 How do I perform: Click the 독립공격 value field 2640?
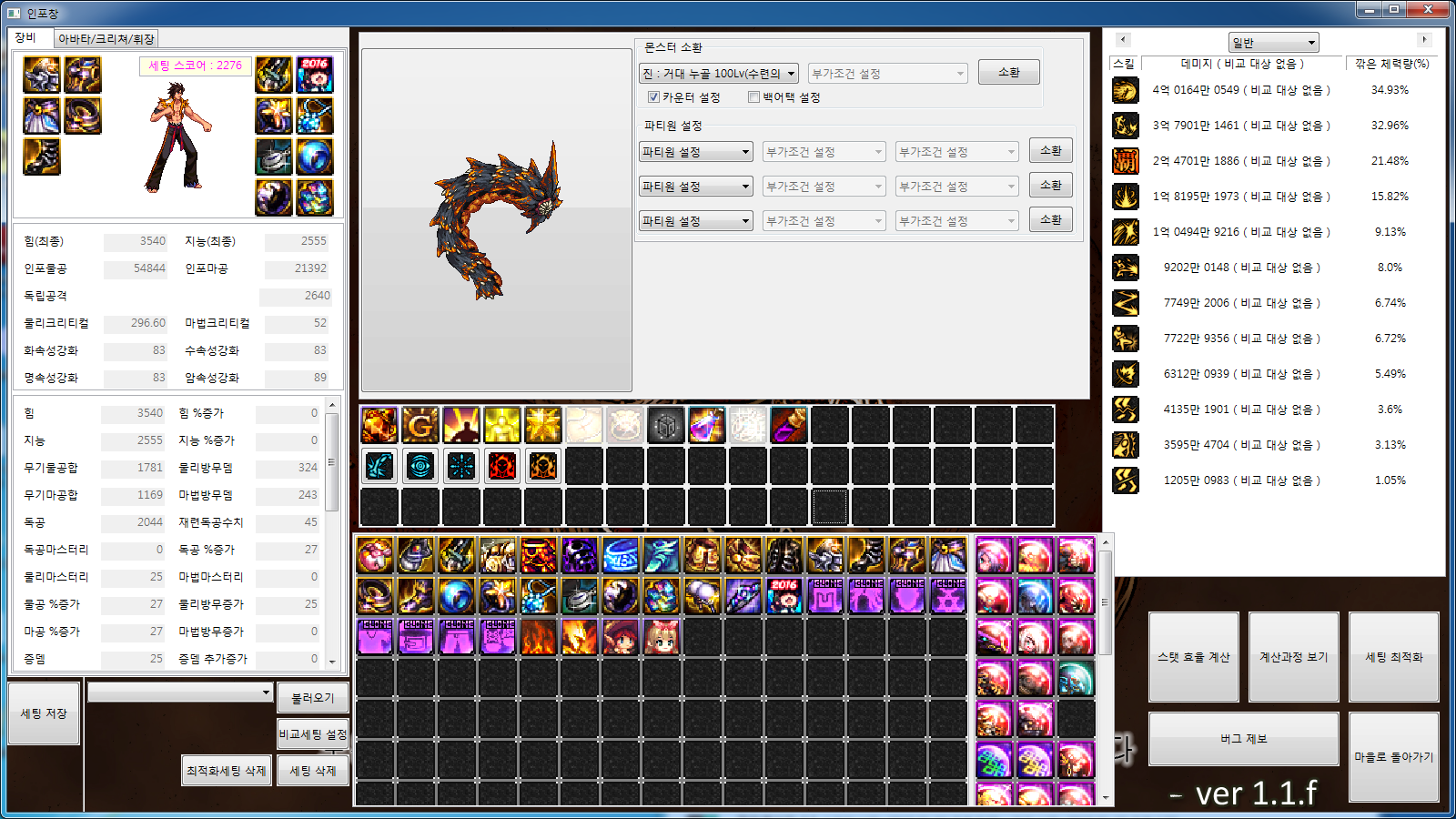point(296,296)
